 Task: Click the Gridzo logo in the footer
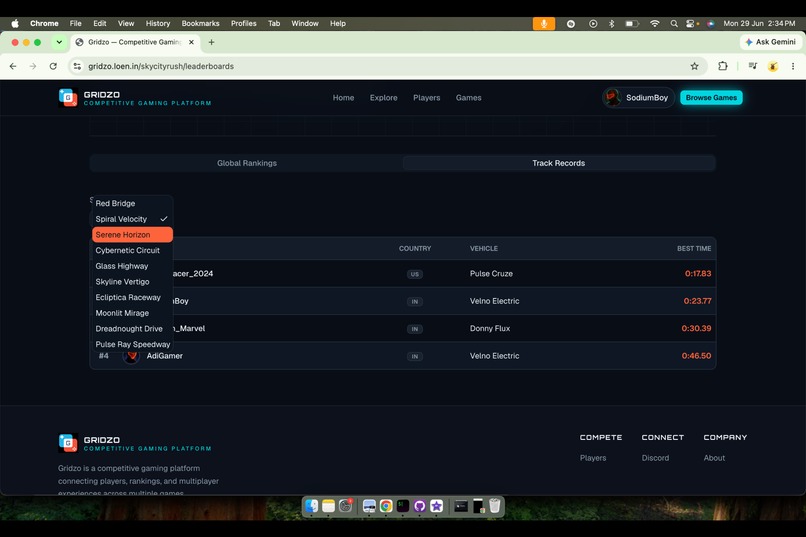point(68,443)
